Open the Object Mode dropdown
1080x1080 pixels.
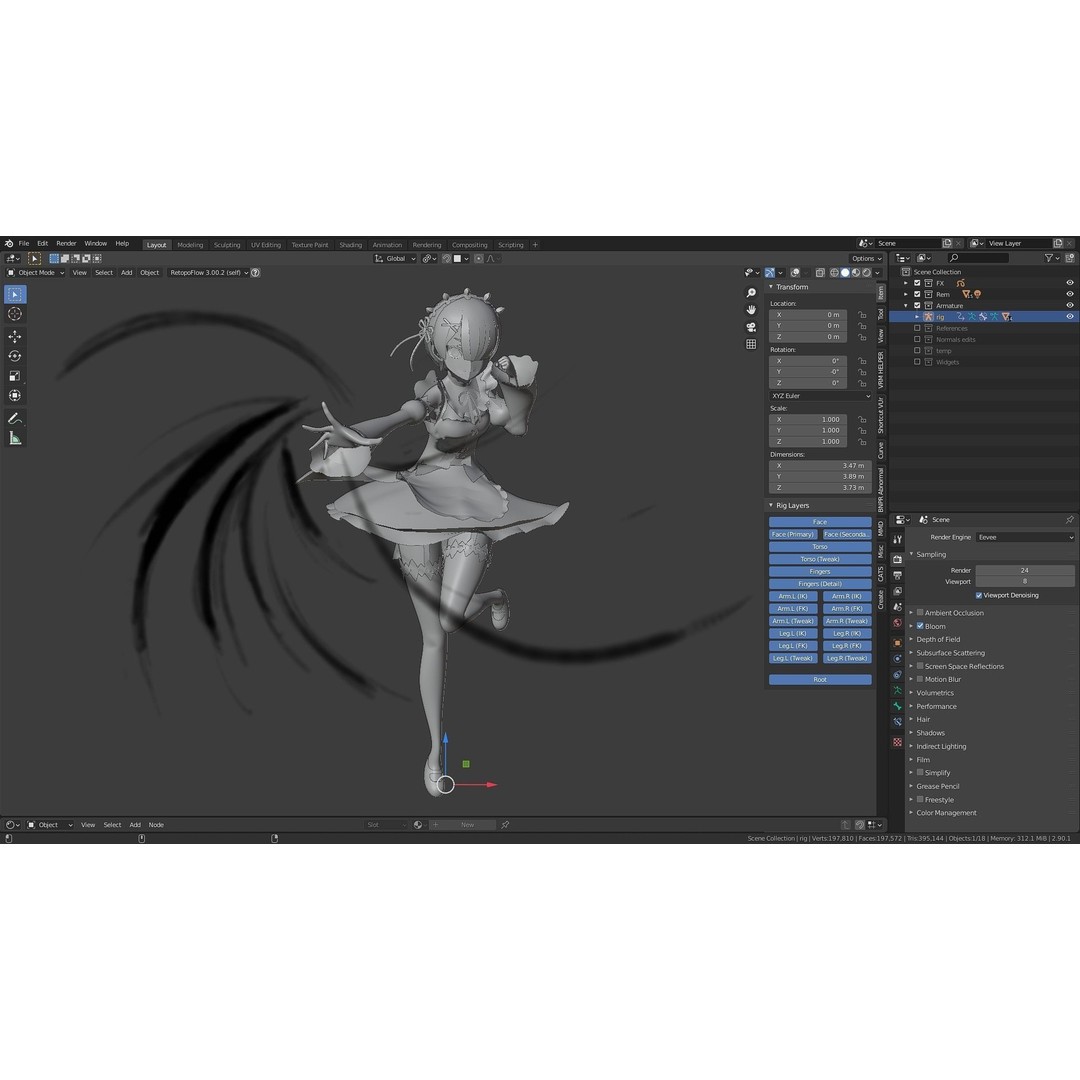(35, 273)
